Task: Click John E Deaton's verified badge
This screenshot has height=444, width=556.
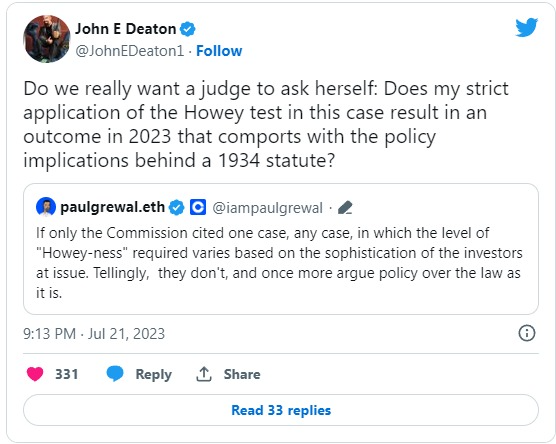Action: click(x=188, y=29)
